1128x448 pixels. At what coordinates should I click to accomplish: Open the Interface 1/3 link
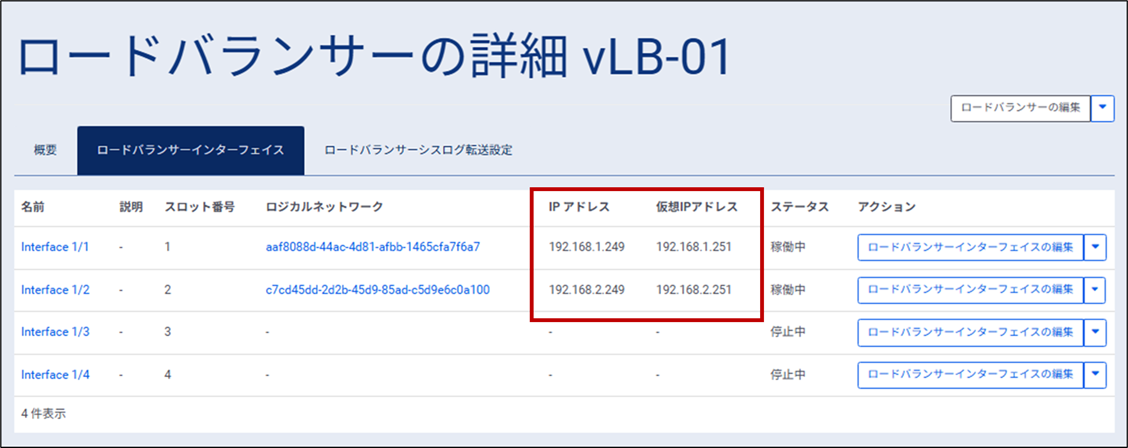[55, 332]
